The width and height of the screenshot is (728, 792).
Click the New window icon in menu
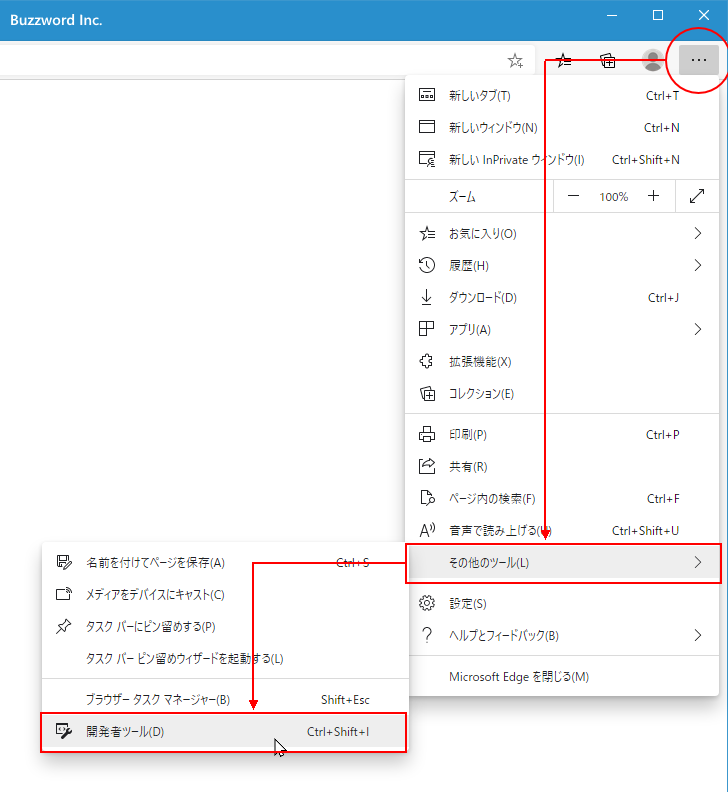[427, 127]
